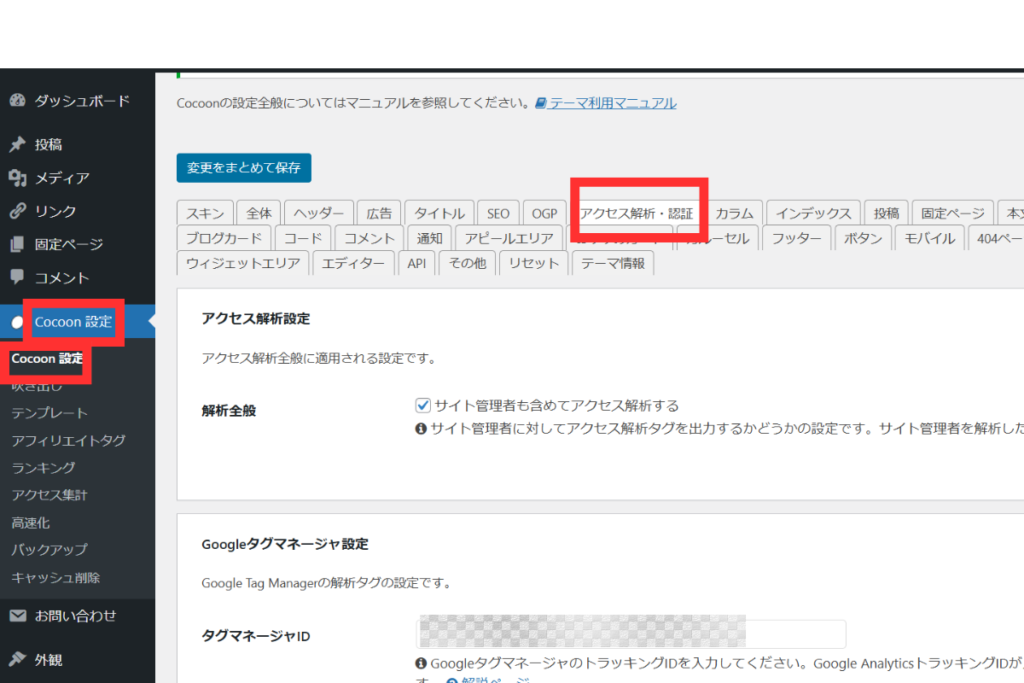
Task: Open the アクセス集計 submenu item
Action: pyautogui.click(x=49, y=496)
